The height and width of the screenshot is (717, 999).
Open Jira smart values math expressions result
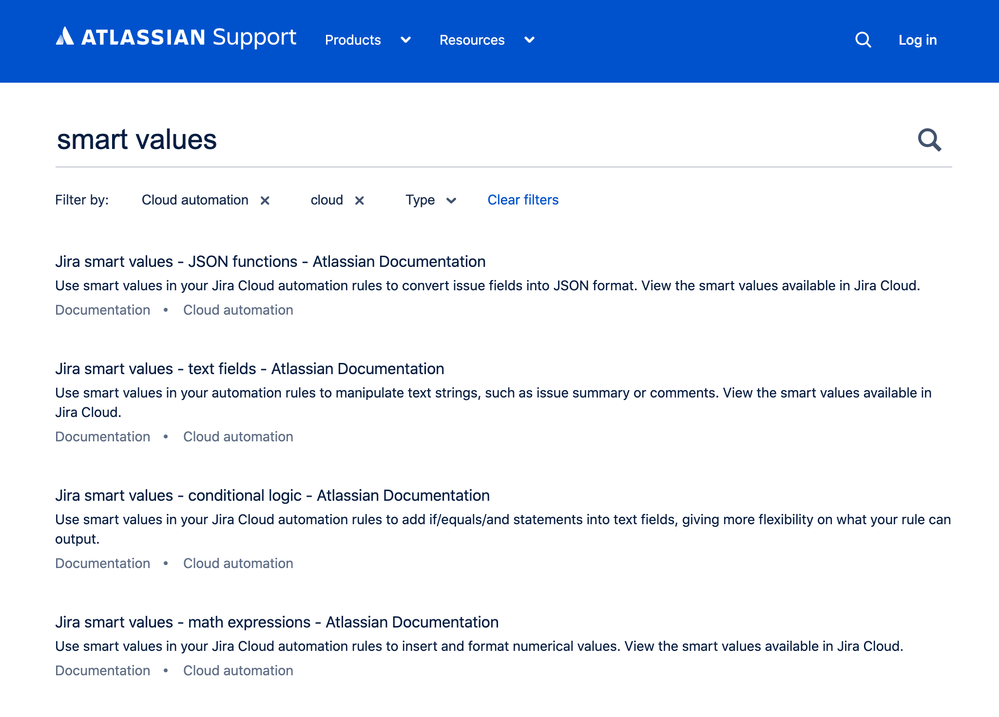pos(277,622)
